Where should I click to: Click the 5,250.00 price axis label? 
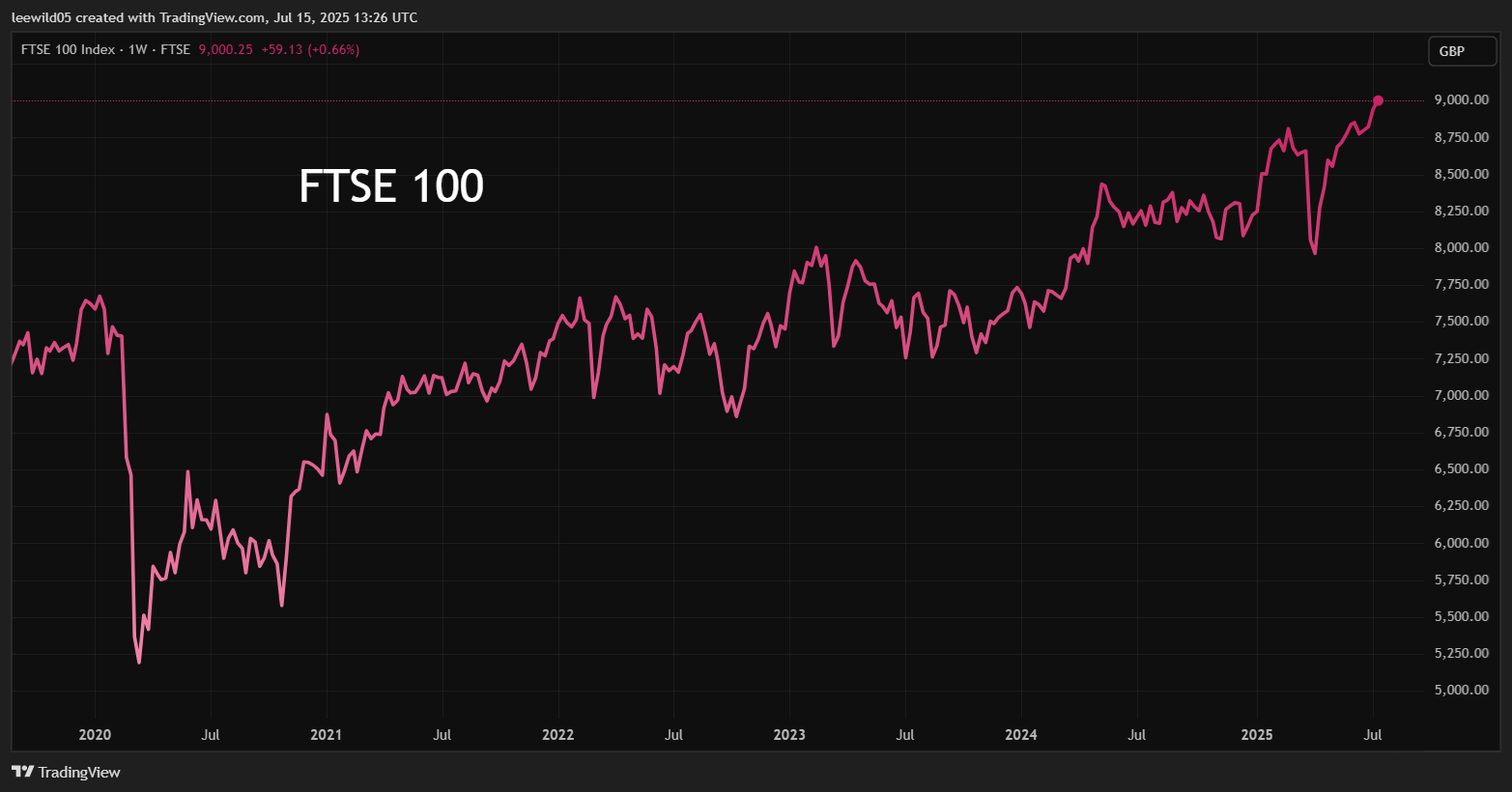coord(1461,653)
